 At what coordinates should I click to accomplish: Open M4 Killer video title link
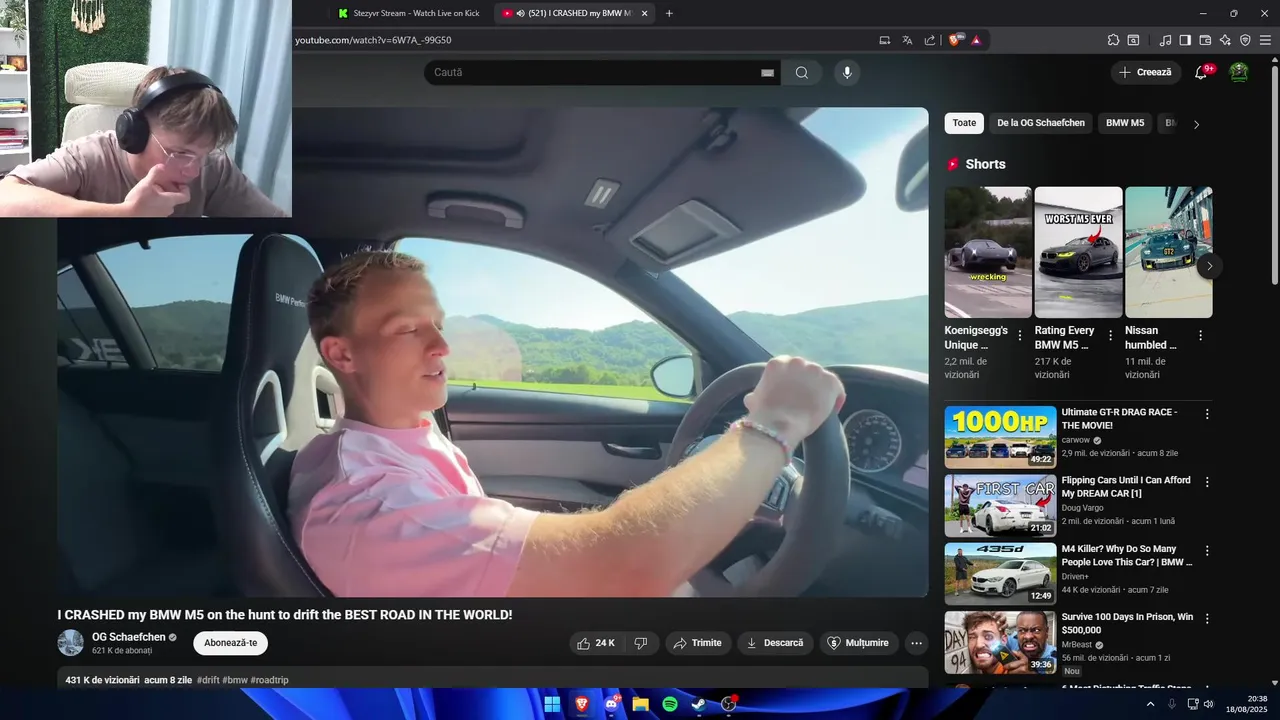tap(1127, 555)
